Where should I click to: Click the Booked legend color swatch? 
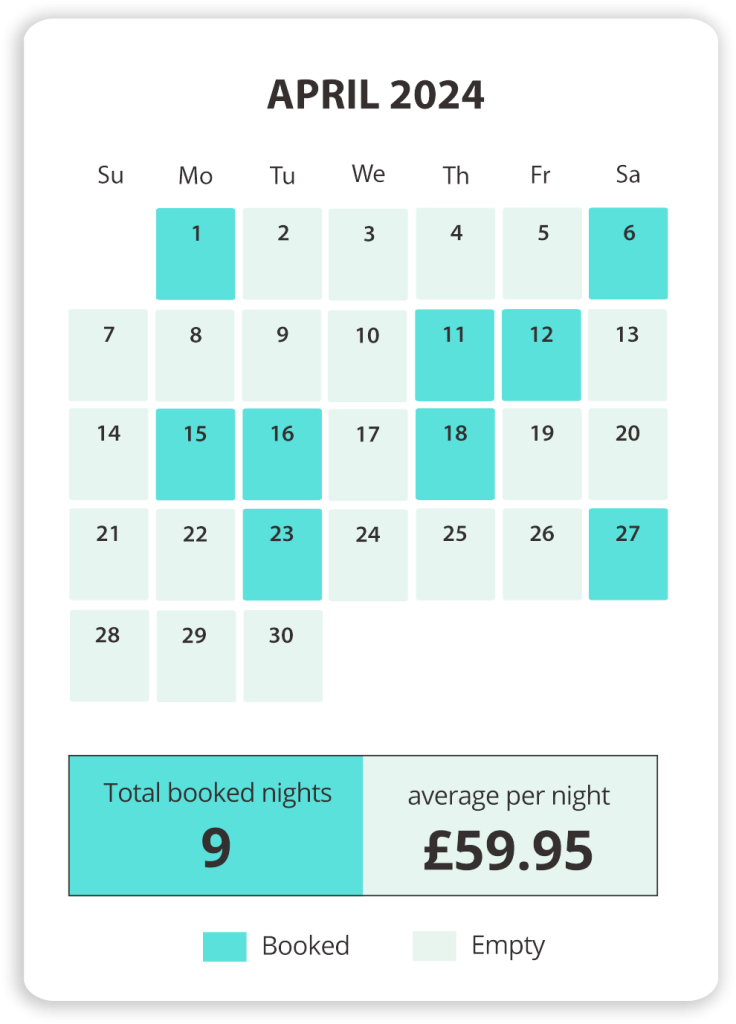[x=224, y=946]
